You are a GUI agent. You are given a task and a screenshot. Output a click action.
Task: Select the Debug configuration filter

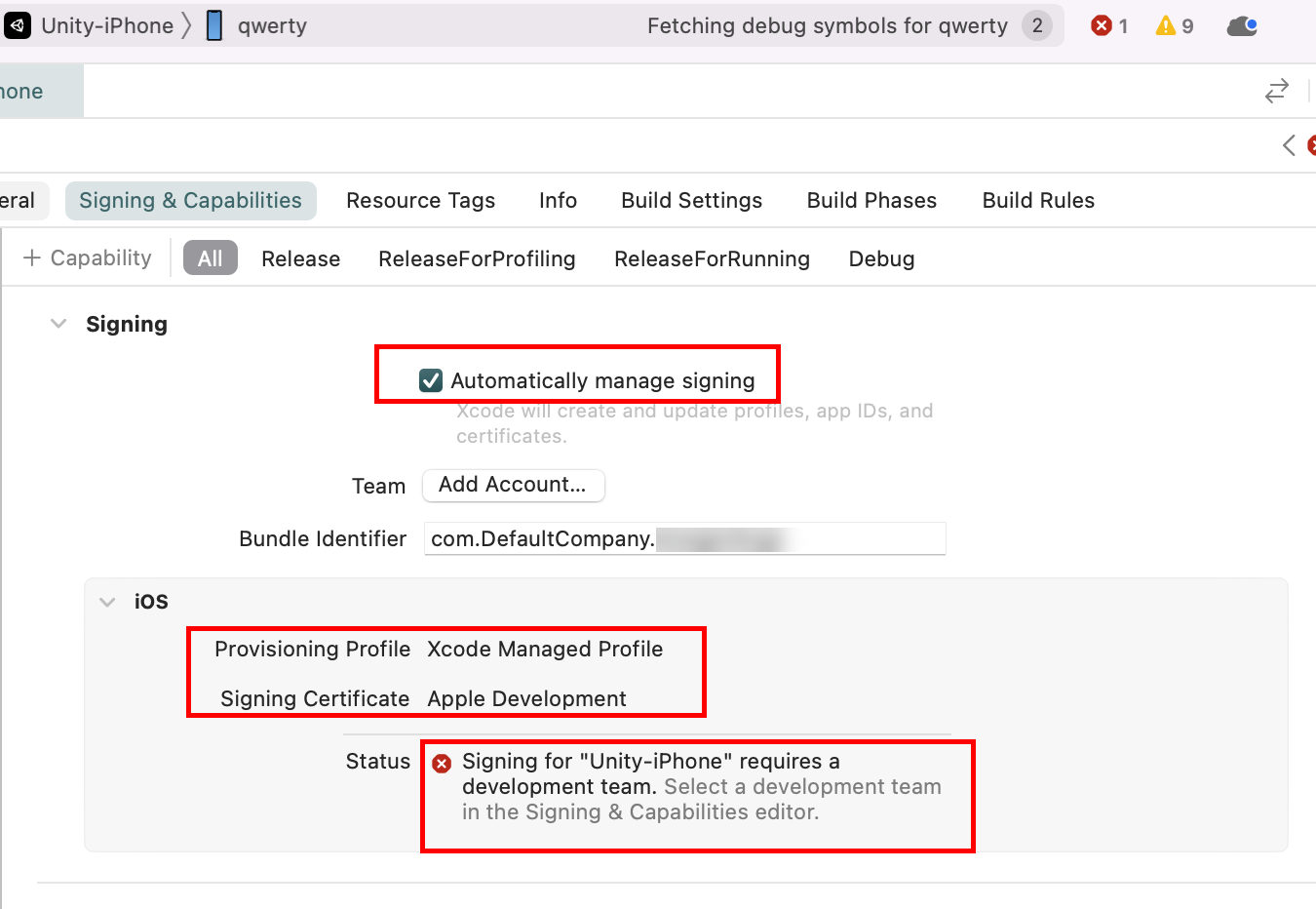coord(881,258)
